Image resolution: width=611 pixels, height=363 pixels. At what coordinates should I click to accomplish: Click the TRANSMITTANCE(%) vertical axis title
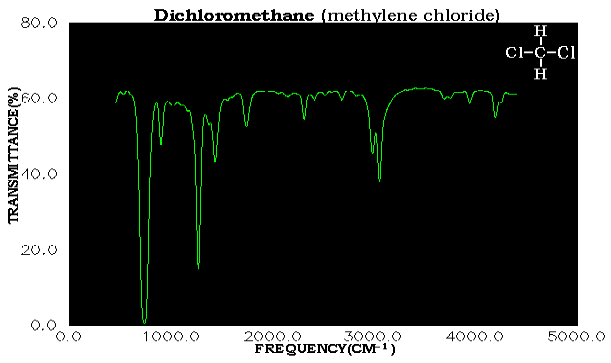tap(13, 155)
